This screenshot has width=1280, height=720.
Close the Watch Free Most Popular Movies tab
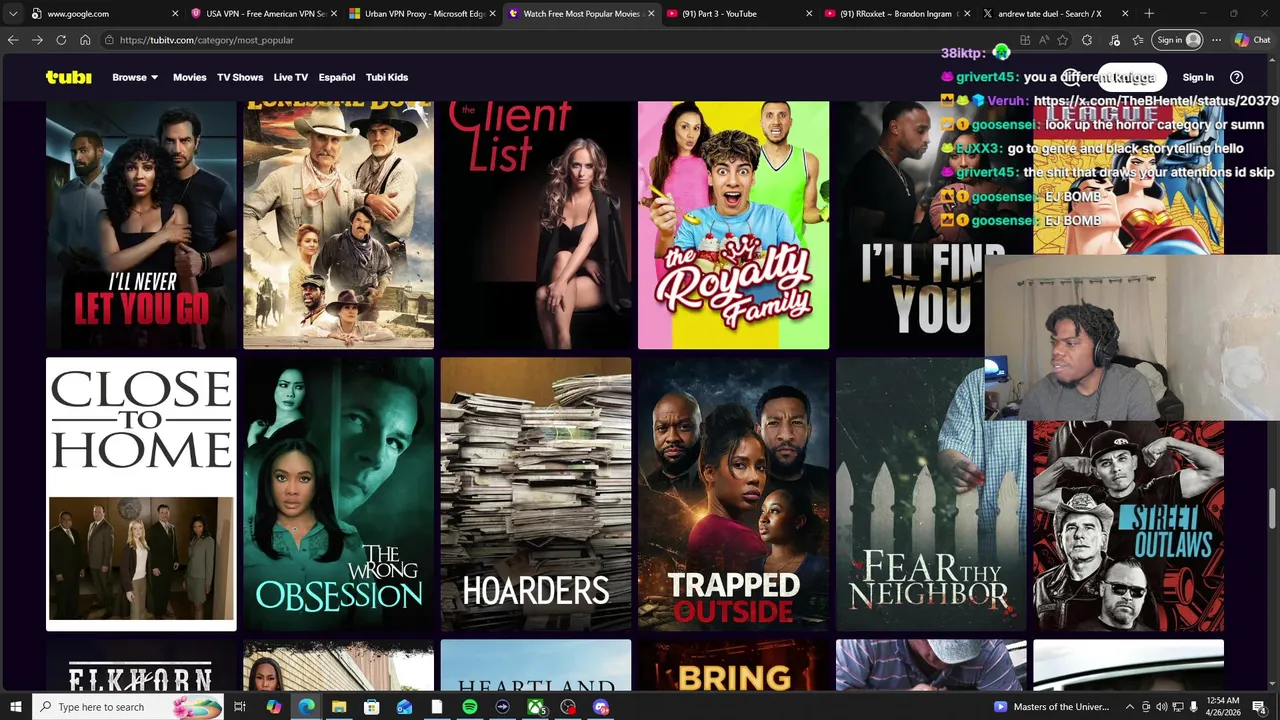click(651, 14)
